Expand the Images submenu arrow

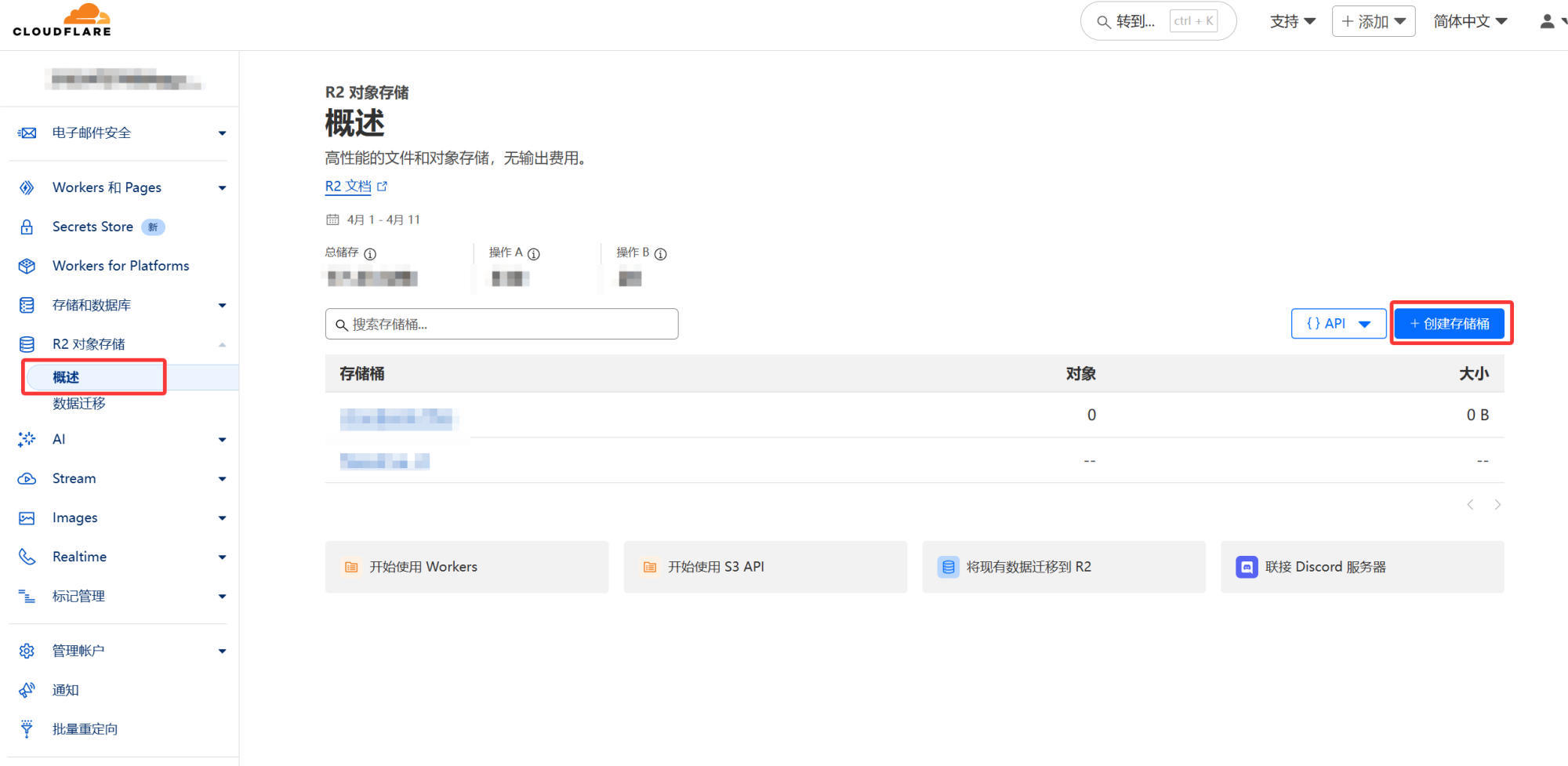(223, 518)
